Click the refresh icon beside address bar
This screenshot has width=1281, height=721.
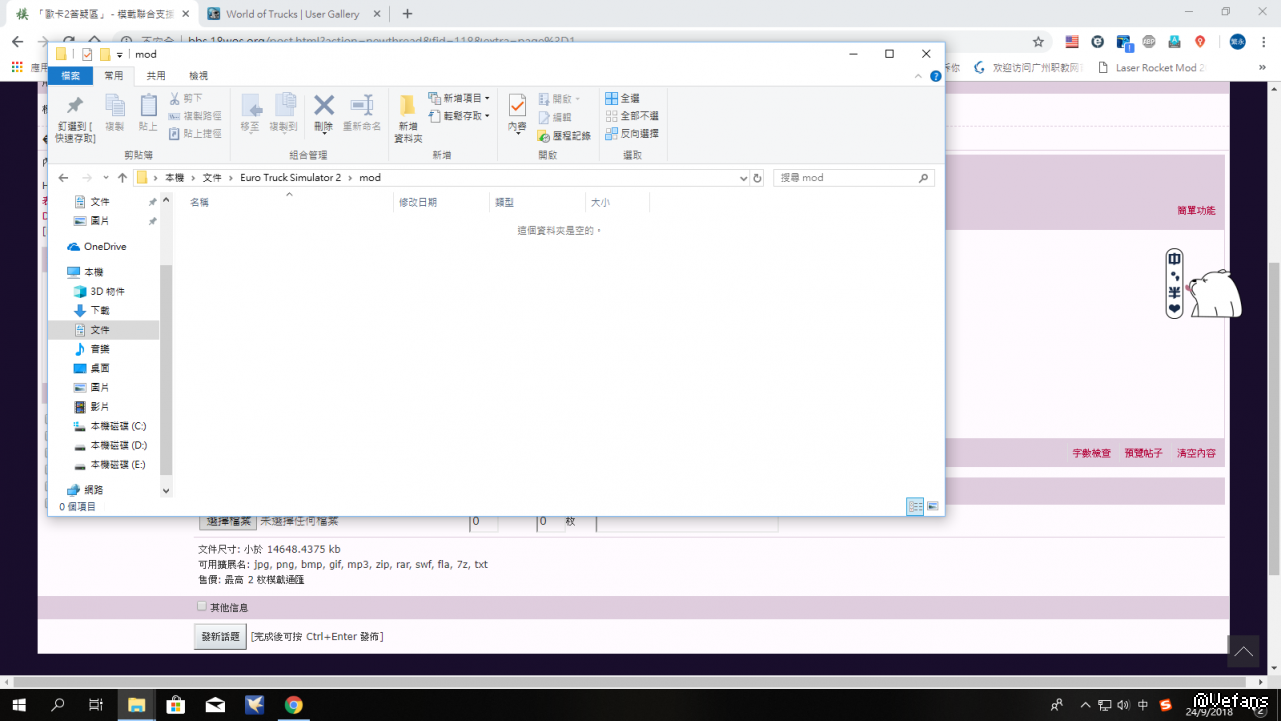[757, 178]
